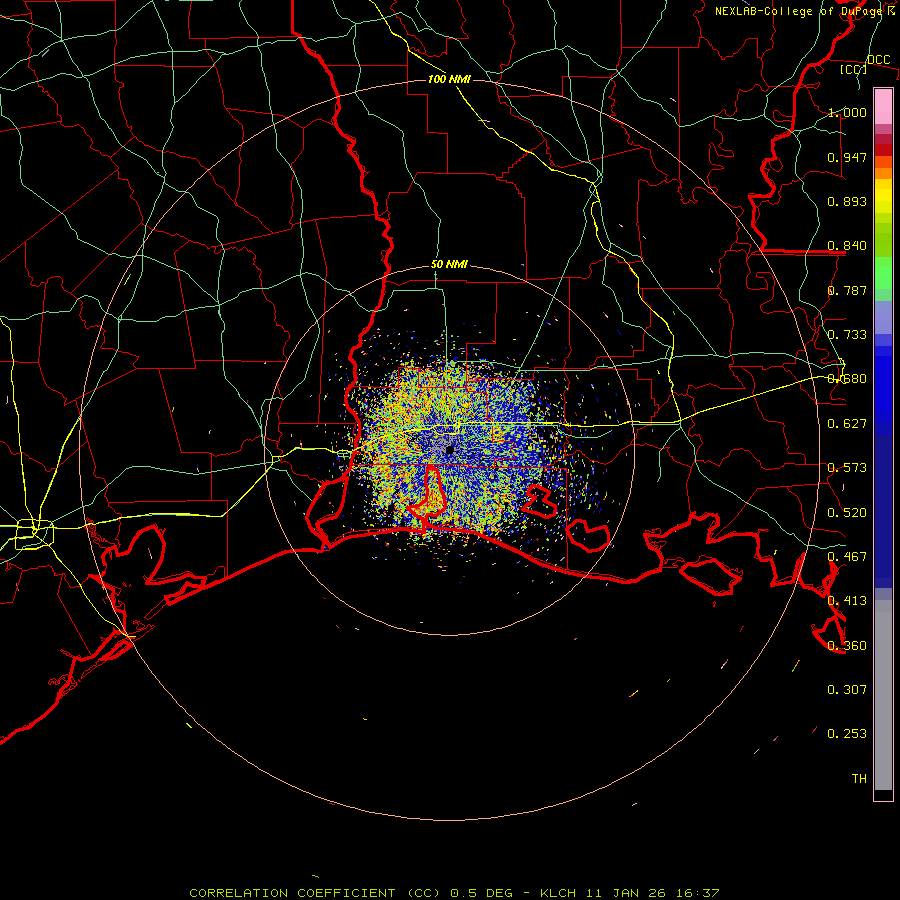Click the 50 NMI range ring label

(449, 265)
